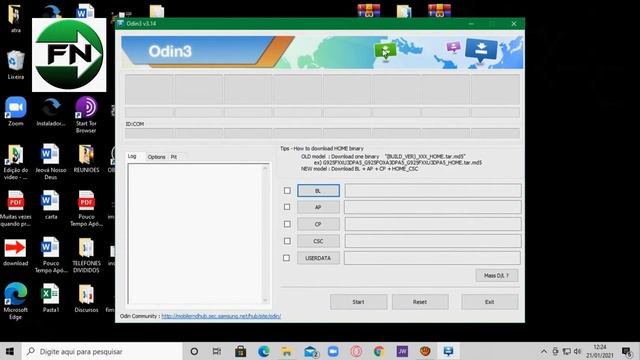Viewport: 640px width, 360px height.
Task: Launch Microsoft Store from taskbar
Action: (240, 351)
